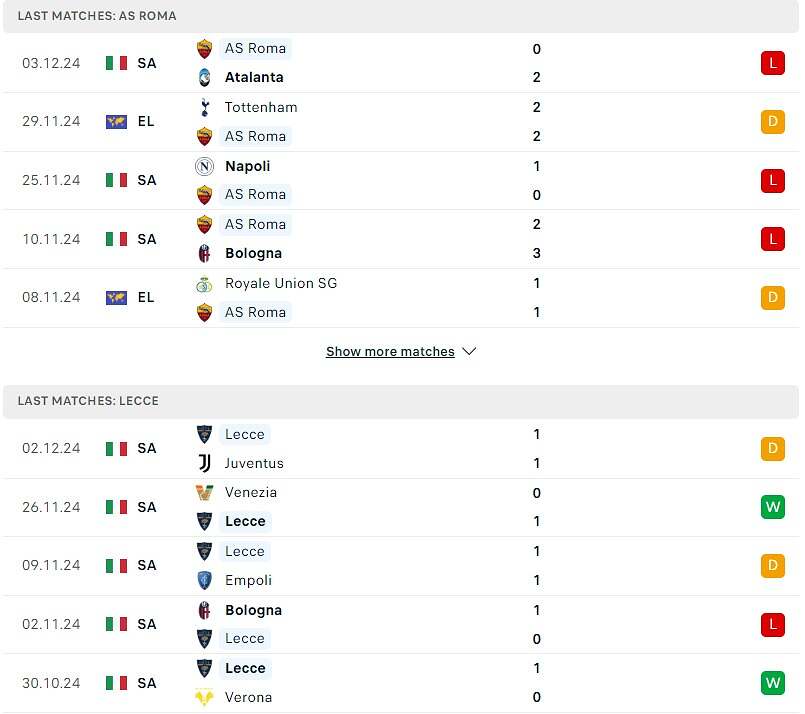The image size is (805, 714).
Task: Click the Venezia team crest
Action: click(204, 493)
